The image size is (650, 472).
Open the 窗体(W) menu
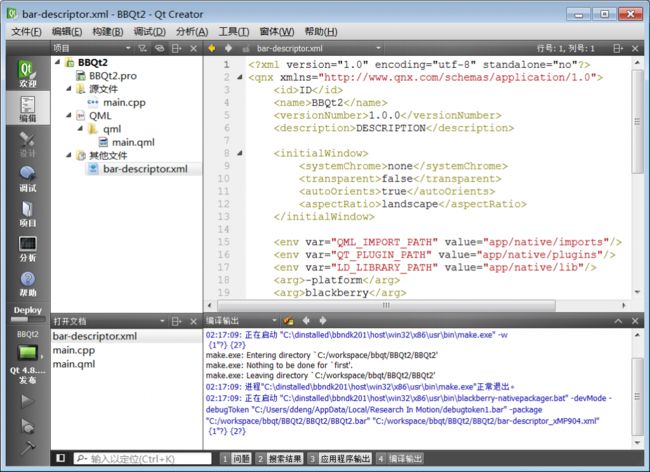click(277, 31)
